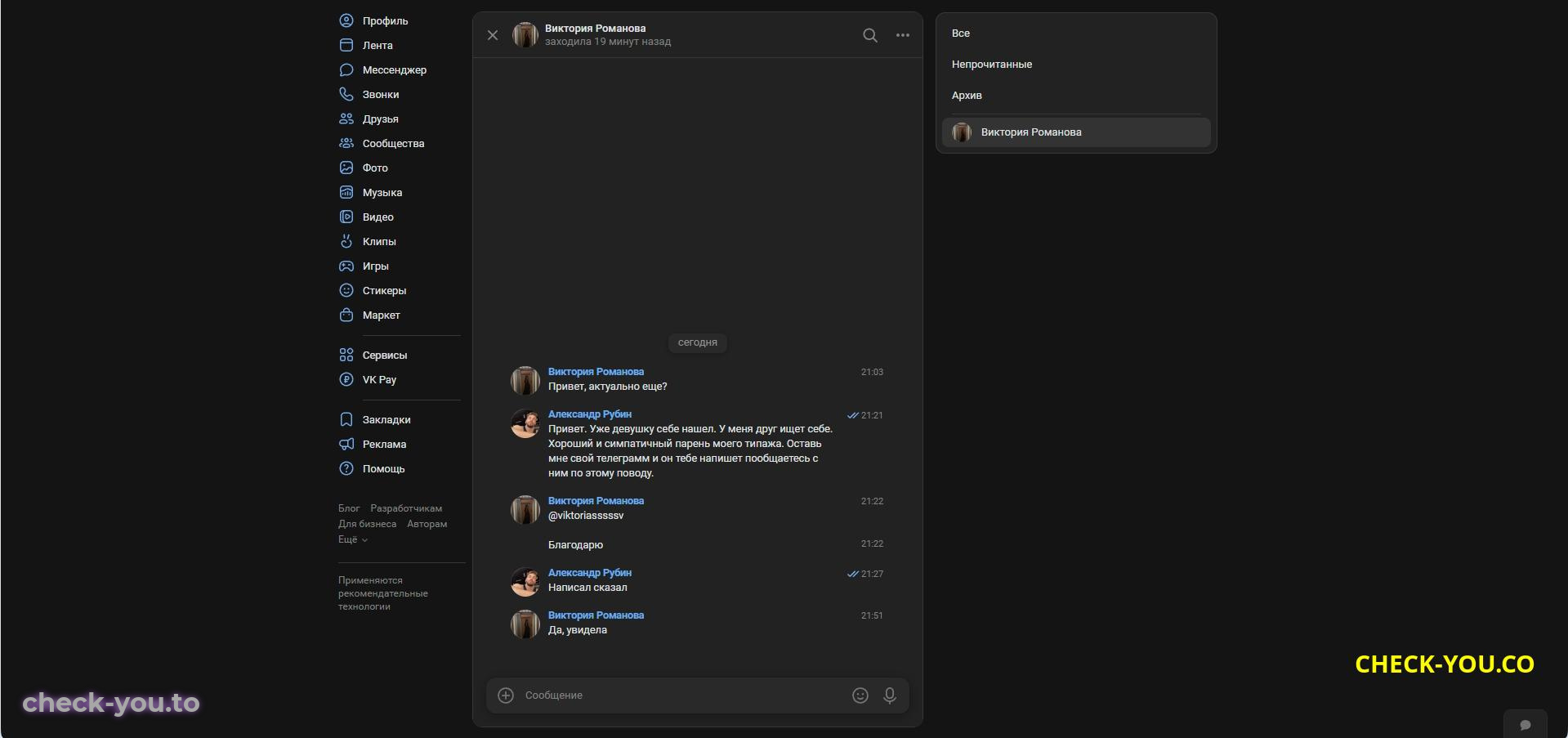1568x738 pixels.
Task: Open the Для бизнеса footer link
Action: 367,524
